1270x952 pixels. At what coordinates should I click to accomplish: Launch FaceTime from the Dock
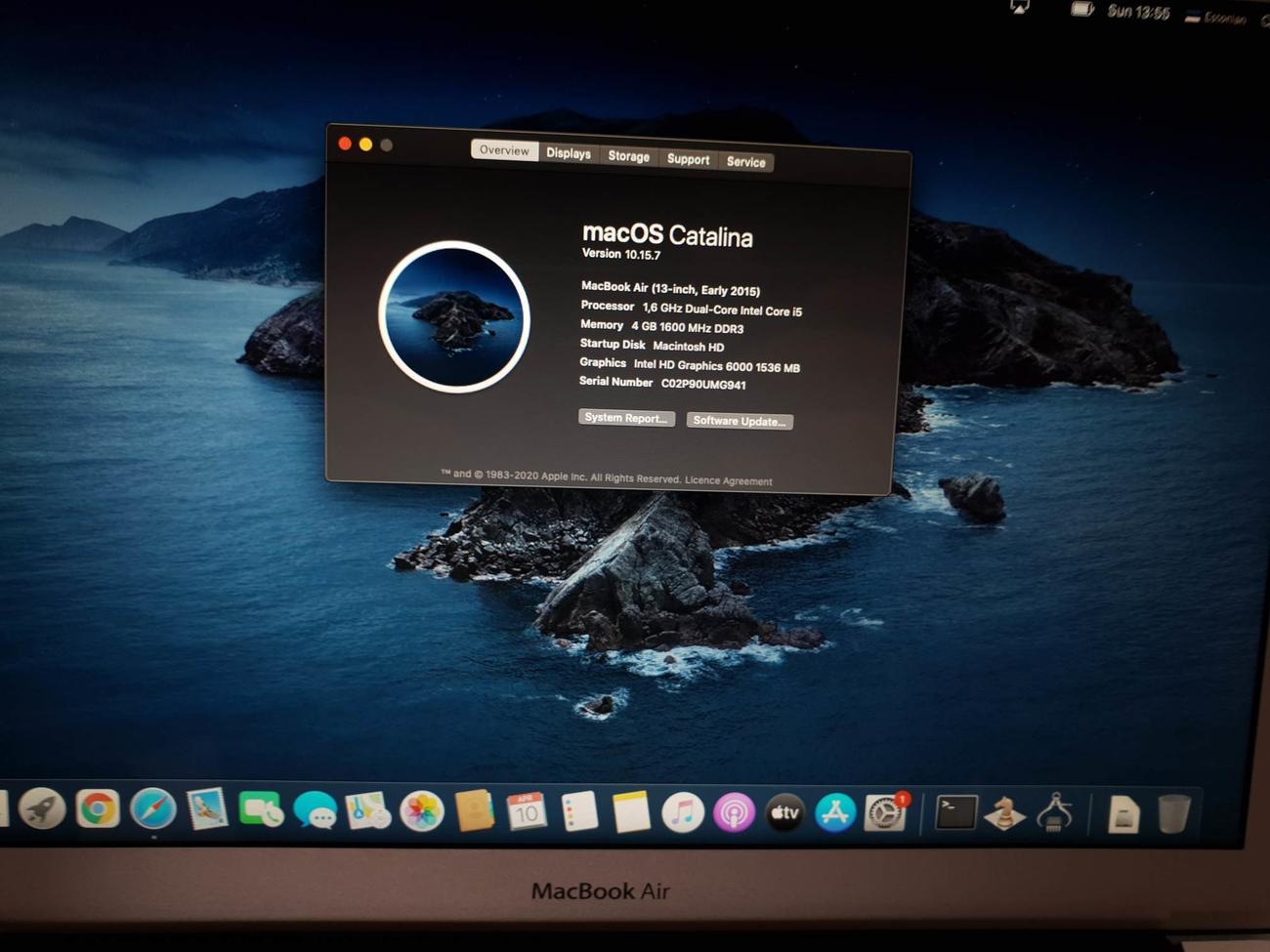261,810
